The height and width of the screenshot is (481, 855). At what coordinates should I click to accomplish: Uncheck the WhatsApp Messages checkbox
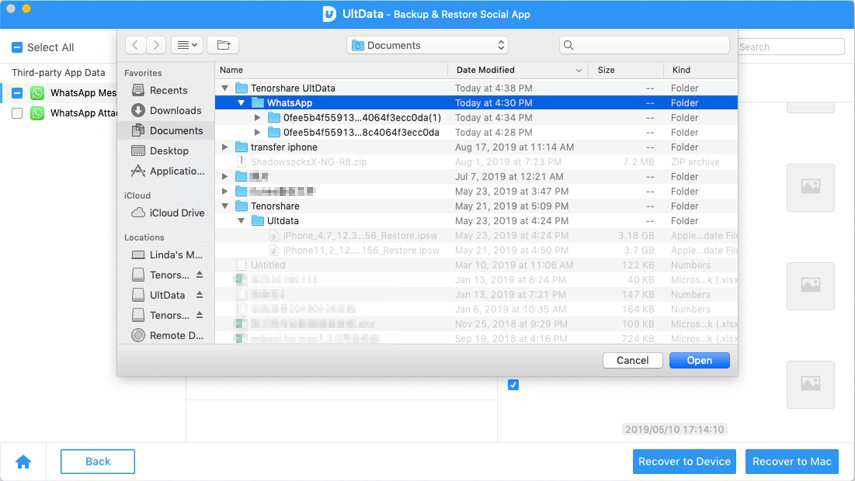pyautogui.click(x=17, y=93)
